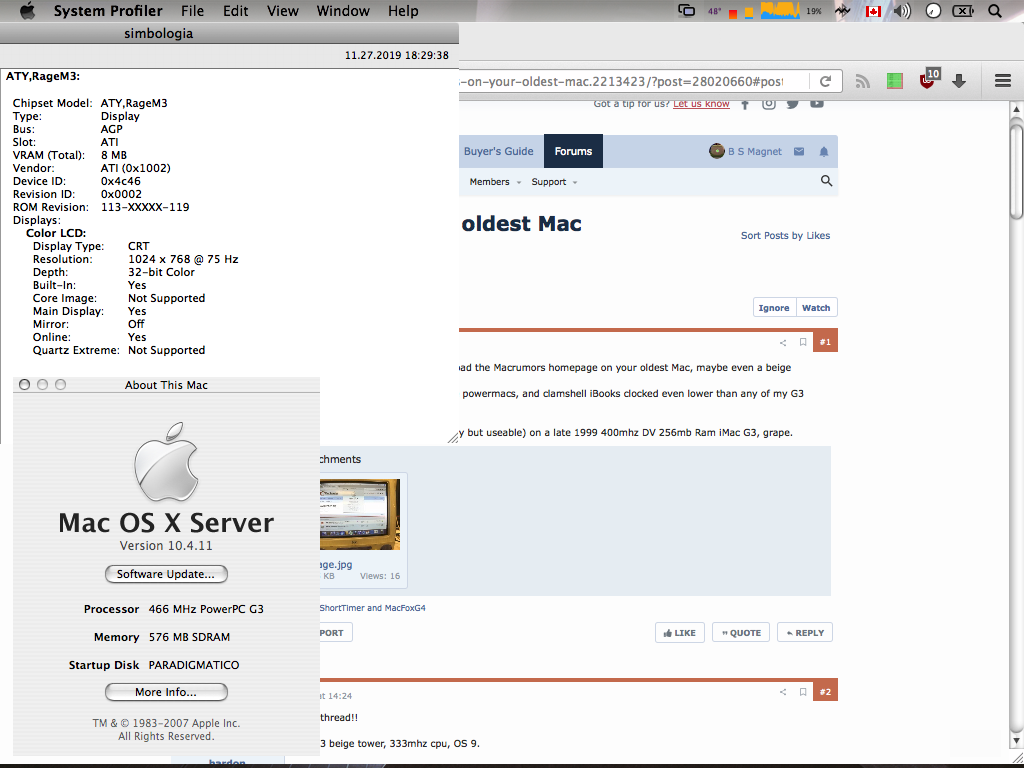
Task: Click the RSS feed toolbar icon
Action: click(863, 81)
